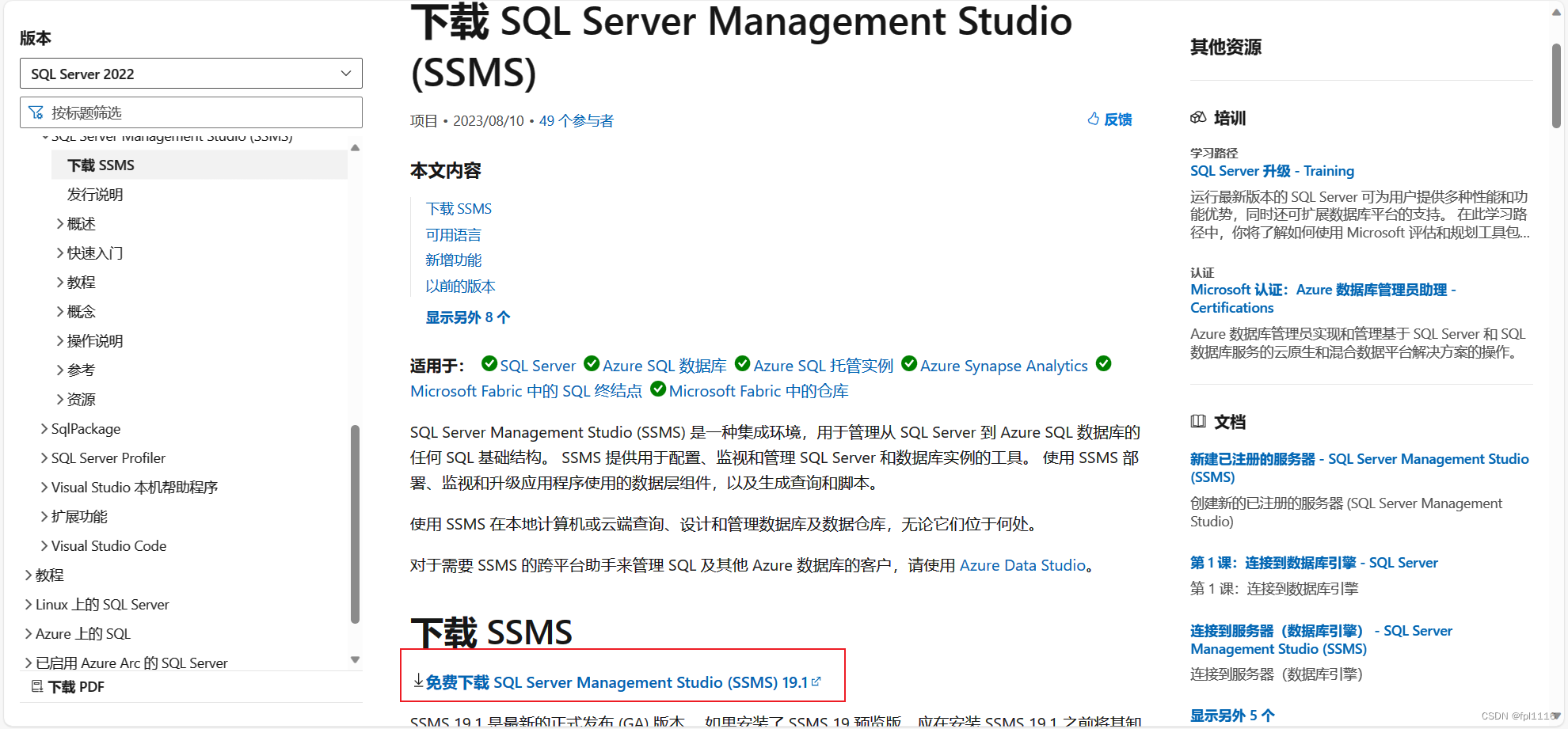Click the 下载 PDF button

67,687
